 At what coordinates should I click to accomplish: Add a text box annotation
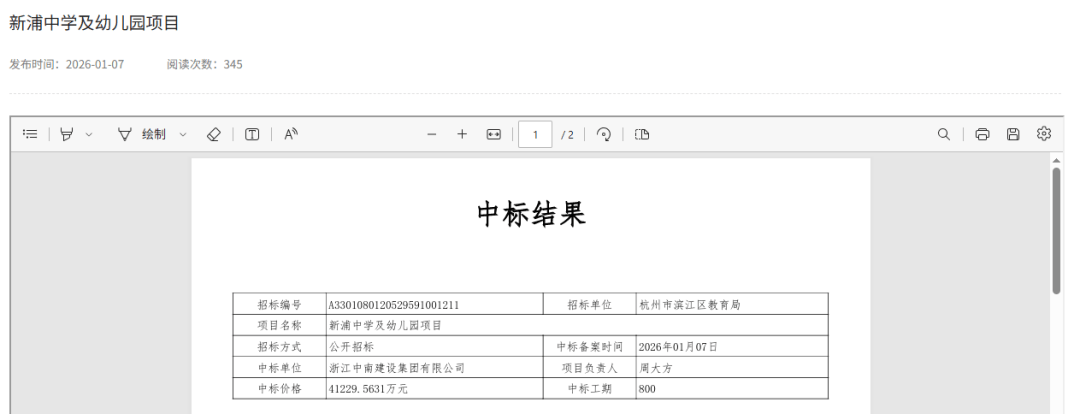[252, 134]
